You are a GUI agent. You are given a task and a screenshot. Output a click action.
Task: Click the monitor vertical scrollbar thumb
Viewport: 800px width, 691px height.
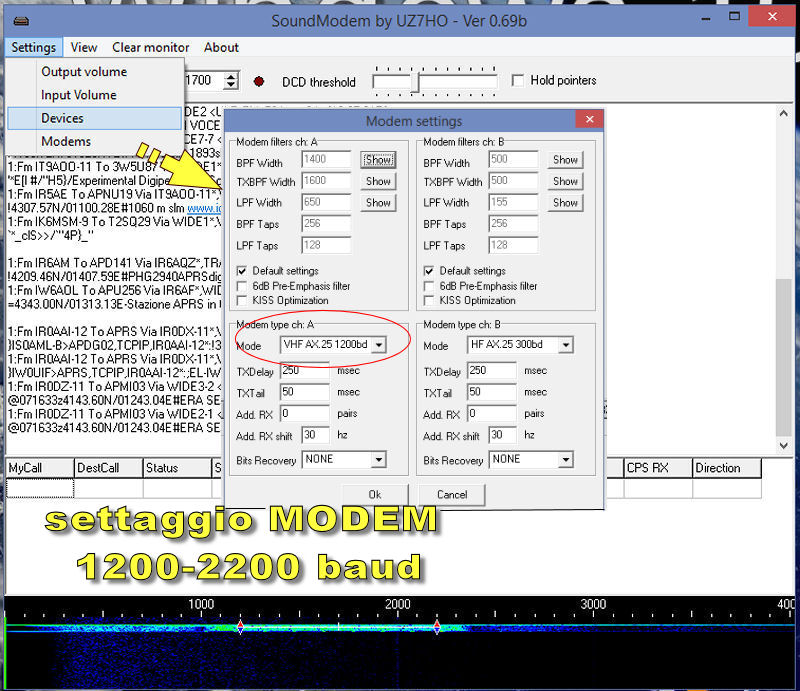pos(784,356)
